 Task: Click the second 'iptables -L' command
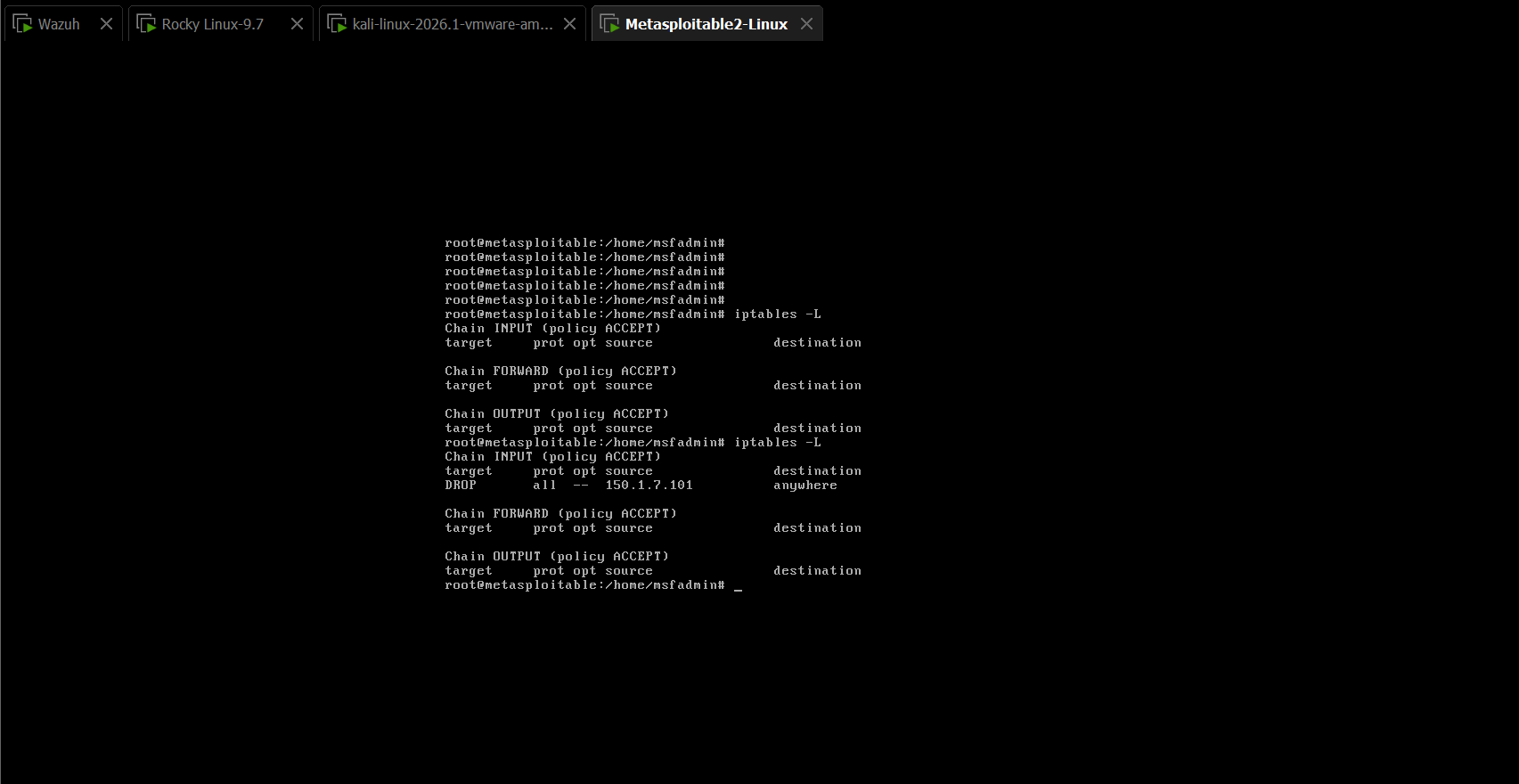tap(778, 443)
